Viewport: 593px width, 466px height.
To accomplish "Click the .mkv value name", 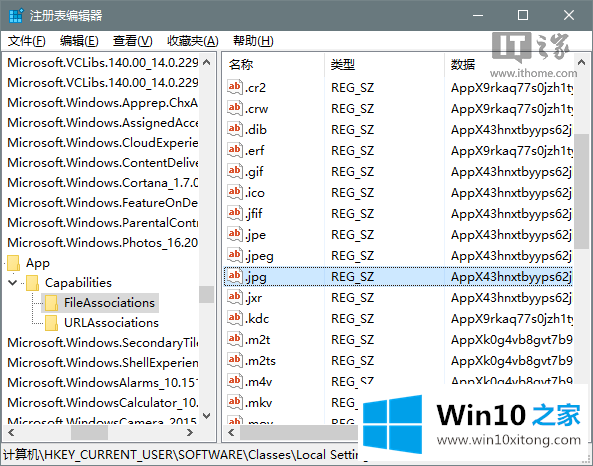I will (x=259, y=403).
